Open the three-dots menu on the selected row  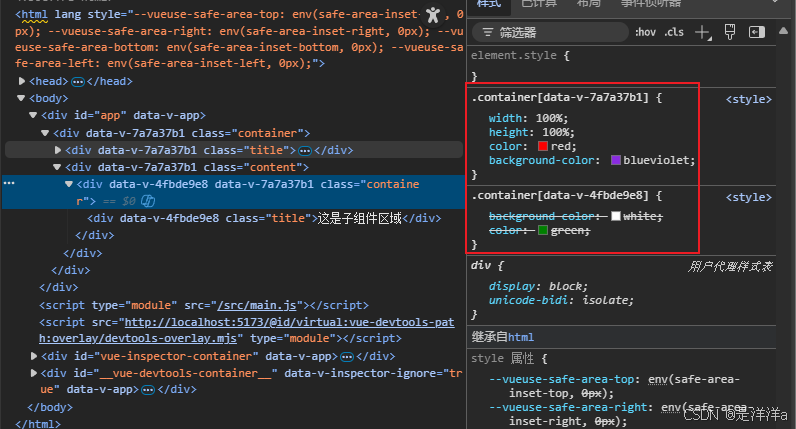point(9,183)
